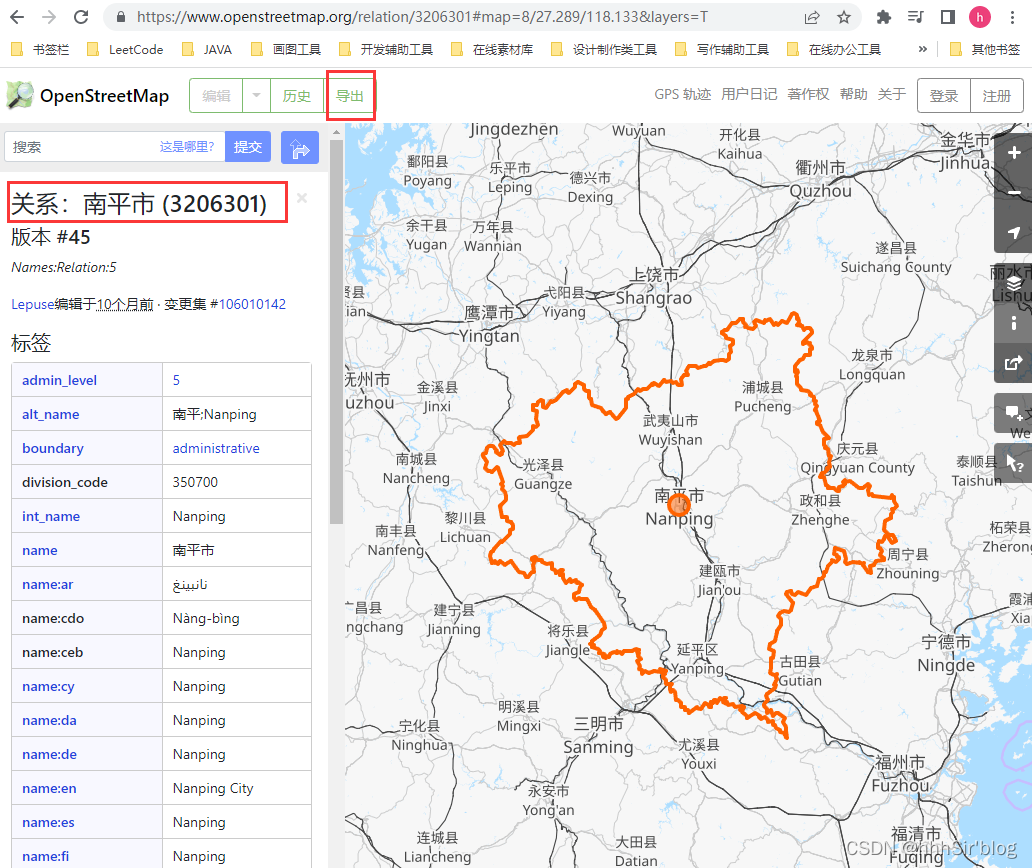Click the 注册 sign up button
This screenshot has width=1032, height=868.
(996, 96)
